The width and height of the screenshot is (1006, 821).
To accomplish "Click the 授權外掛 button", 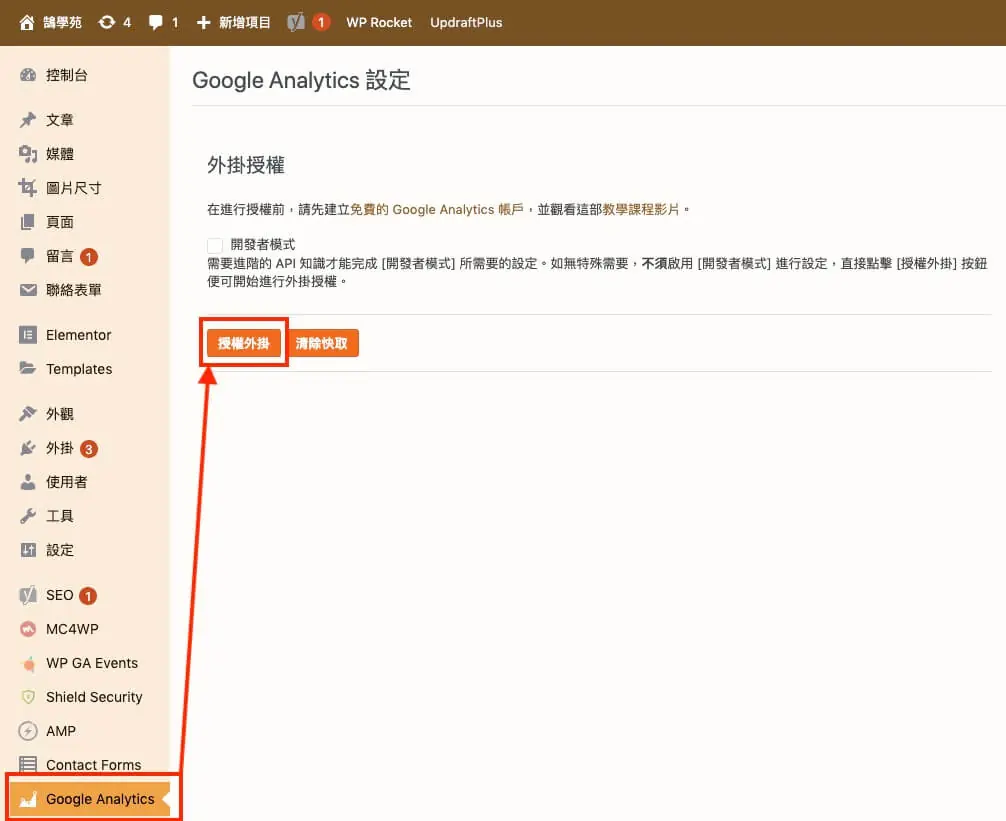I will click(243, 343).
